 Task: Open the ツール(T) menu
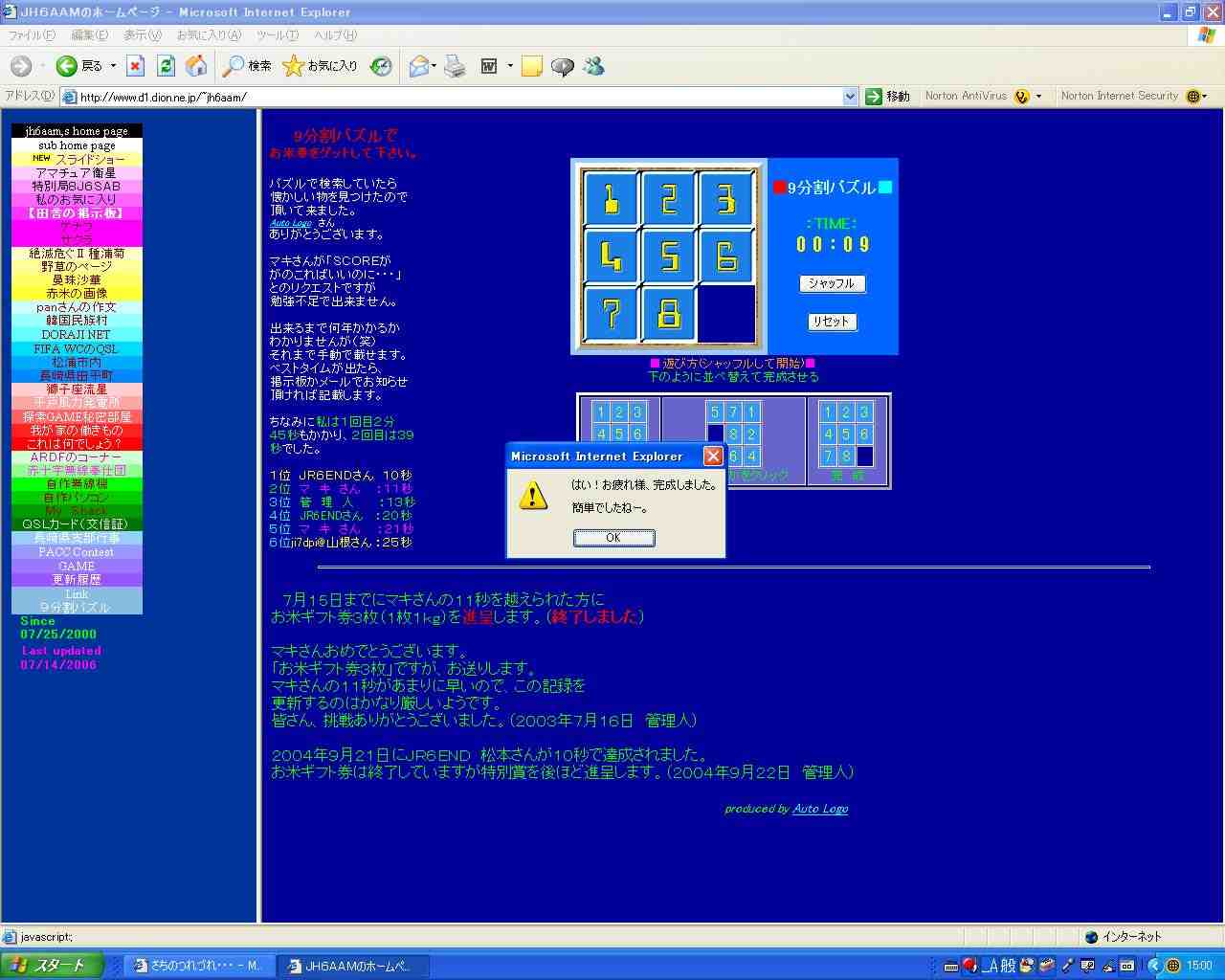pos(277,35)
